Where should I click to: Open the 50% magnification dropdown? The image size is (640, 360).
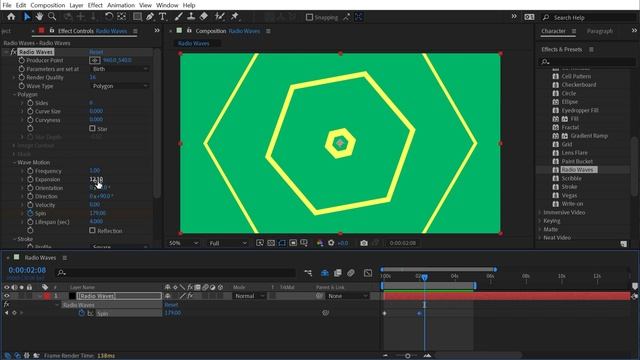[x=183, y=243]
